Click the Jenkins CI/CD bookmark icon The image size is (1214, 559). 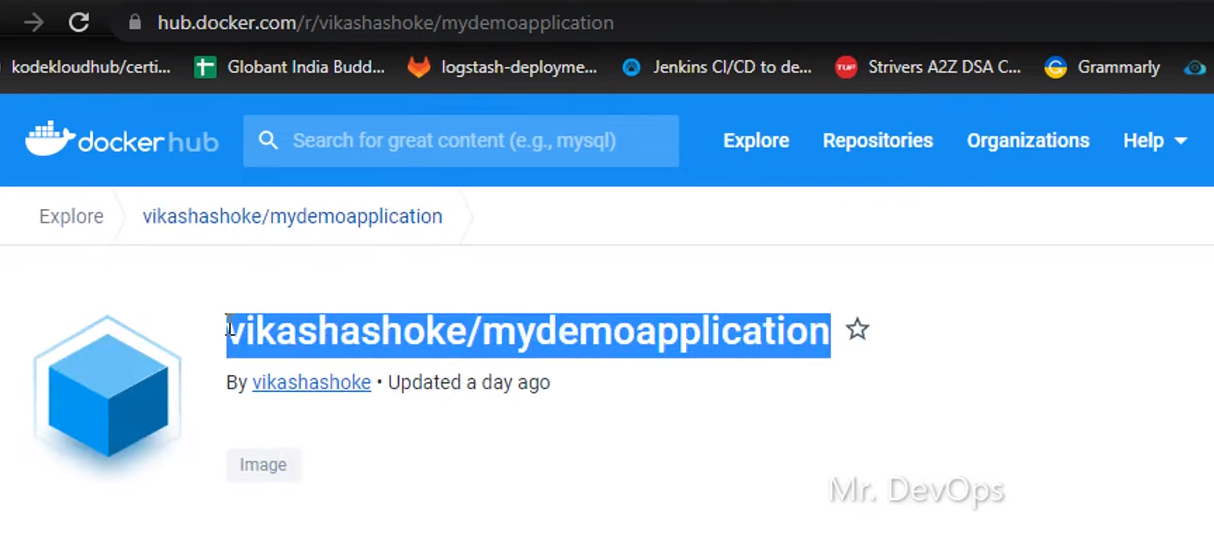click(631, 68)
